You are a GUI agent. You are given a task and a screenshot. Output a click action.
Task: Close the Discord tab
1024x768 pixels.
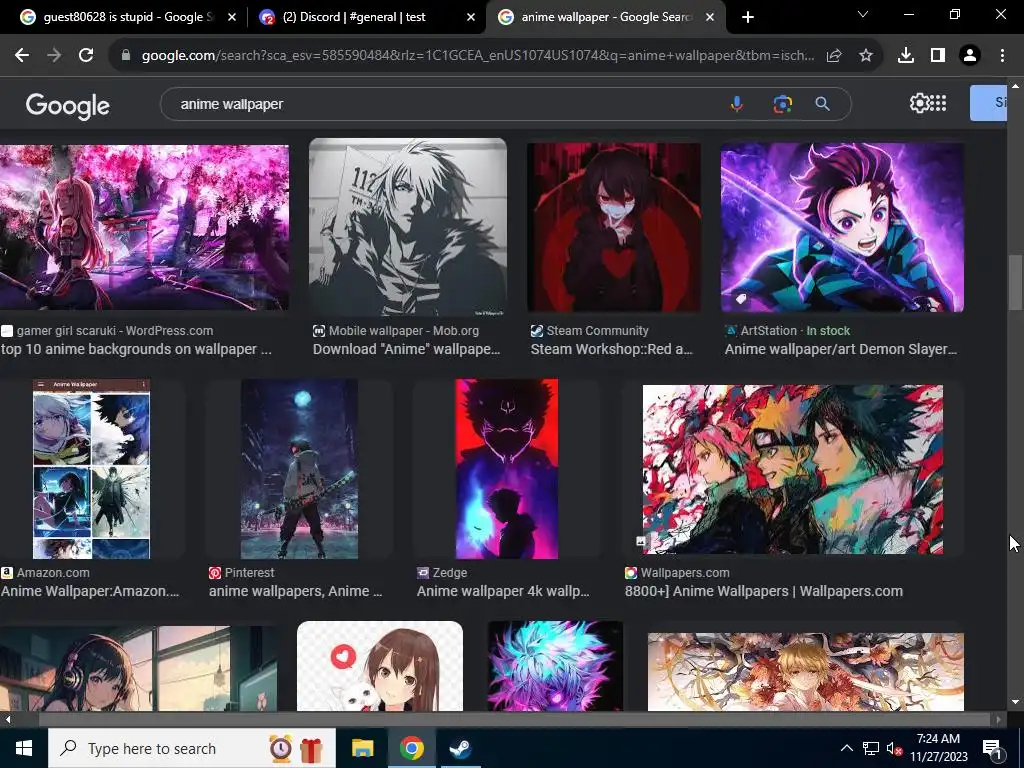coord(471,17)
